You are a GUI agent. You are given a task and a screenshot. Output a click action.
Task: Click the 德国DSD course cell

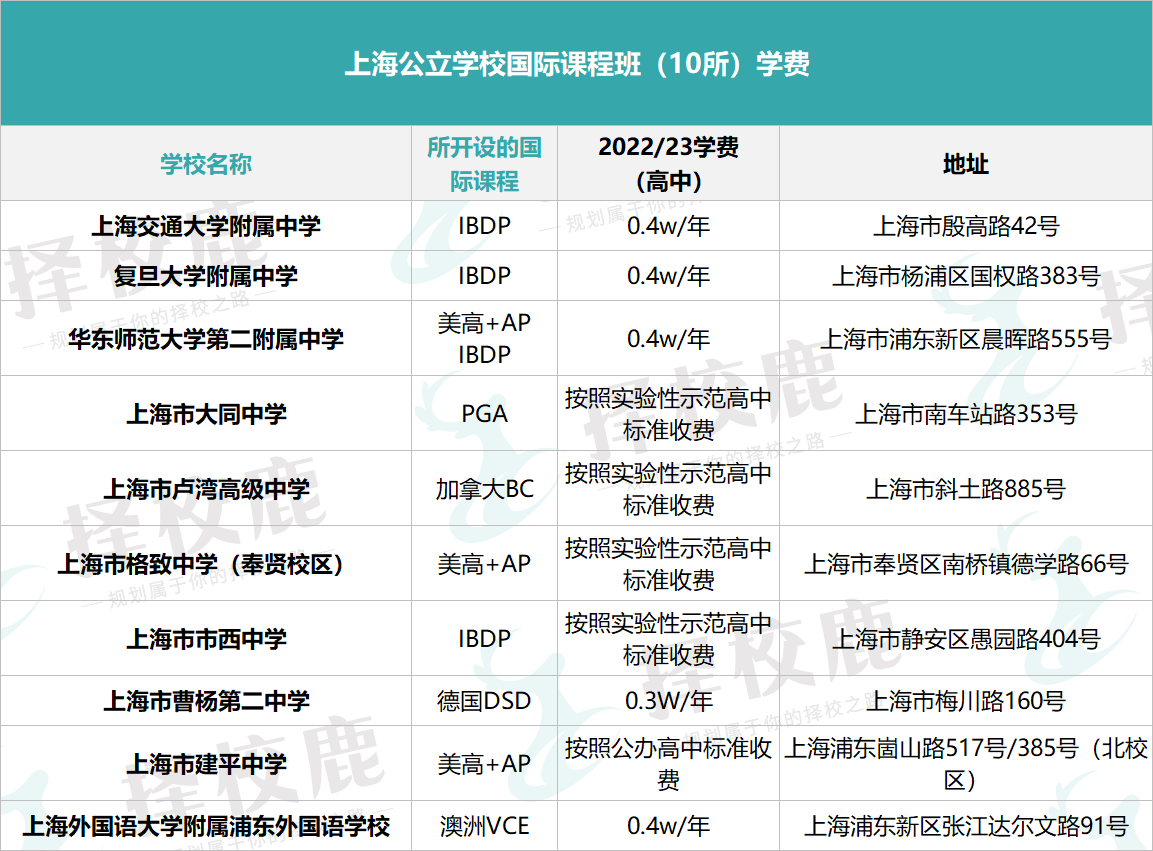[484, 701]
